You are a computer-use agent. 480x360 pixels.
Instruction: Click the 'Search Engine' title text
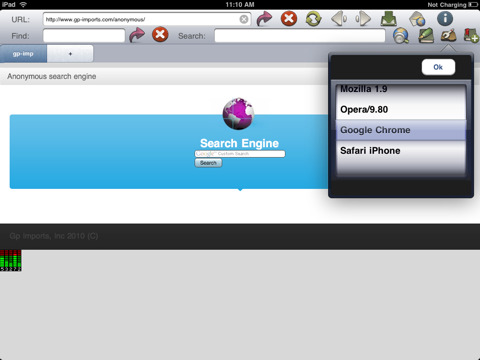239,143
